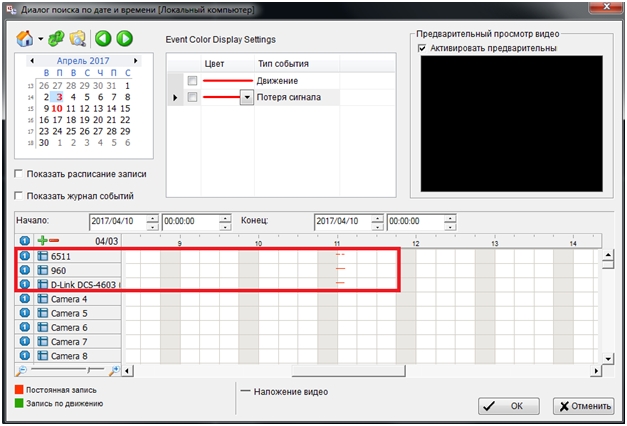Open color dropdown for 'Потеря сигнала'

pyautogui.click(x=246, y=97)
